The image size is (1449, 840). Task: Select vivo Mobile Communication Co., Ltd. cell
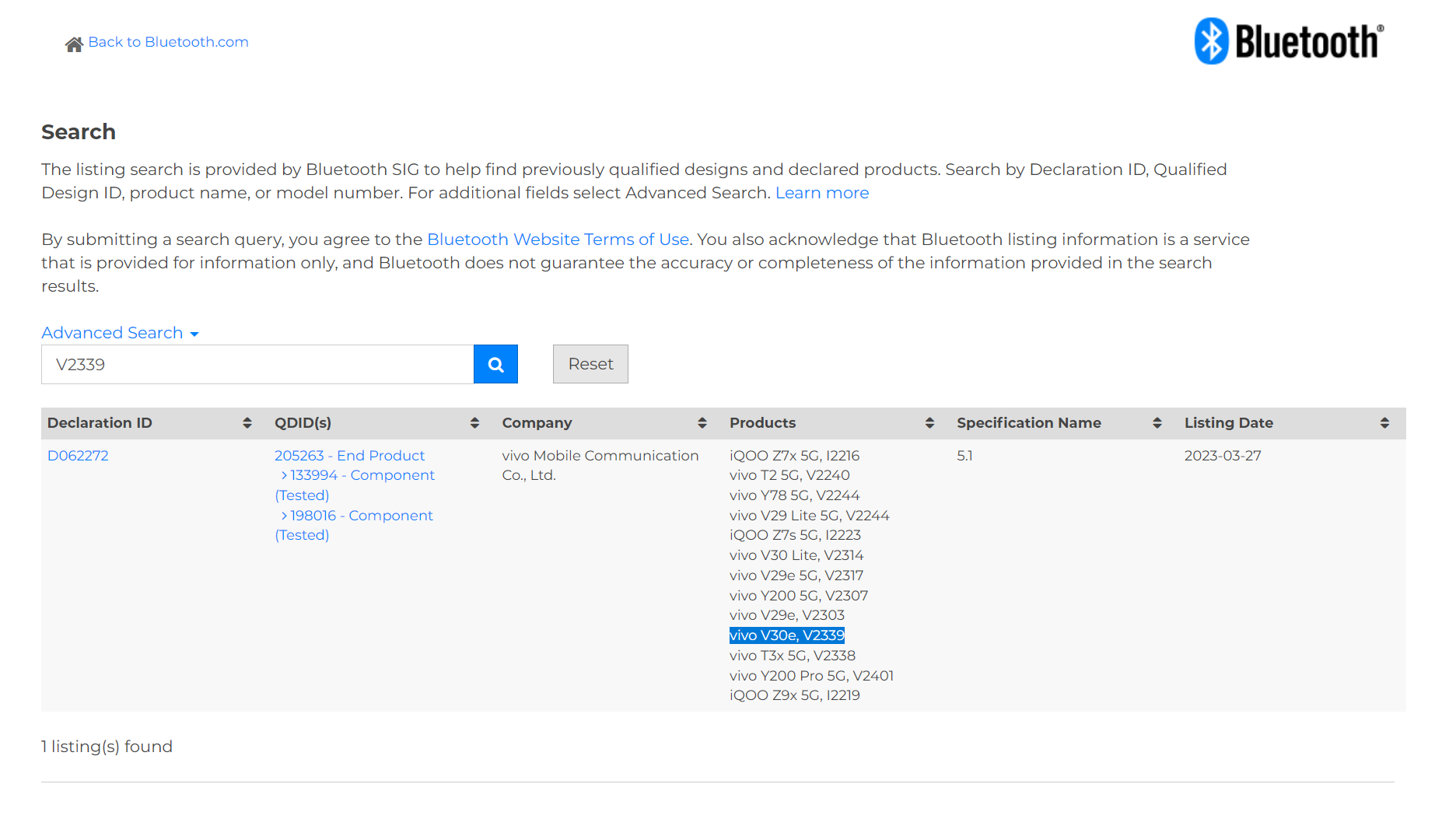tap(600, 465)
